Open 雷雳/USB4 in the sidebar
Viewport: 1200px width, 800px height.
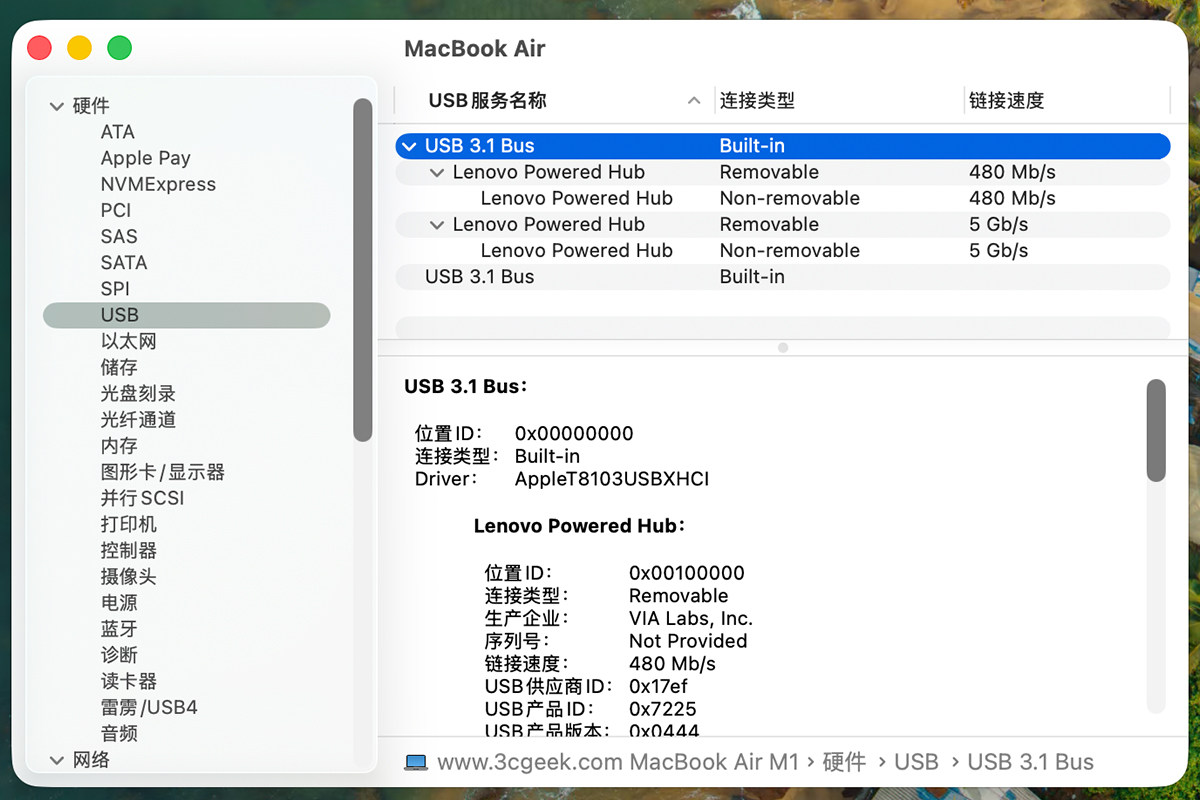pyautogui.click(x=149, y=707)
